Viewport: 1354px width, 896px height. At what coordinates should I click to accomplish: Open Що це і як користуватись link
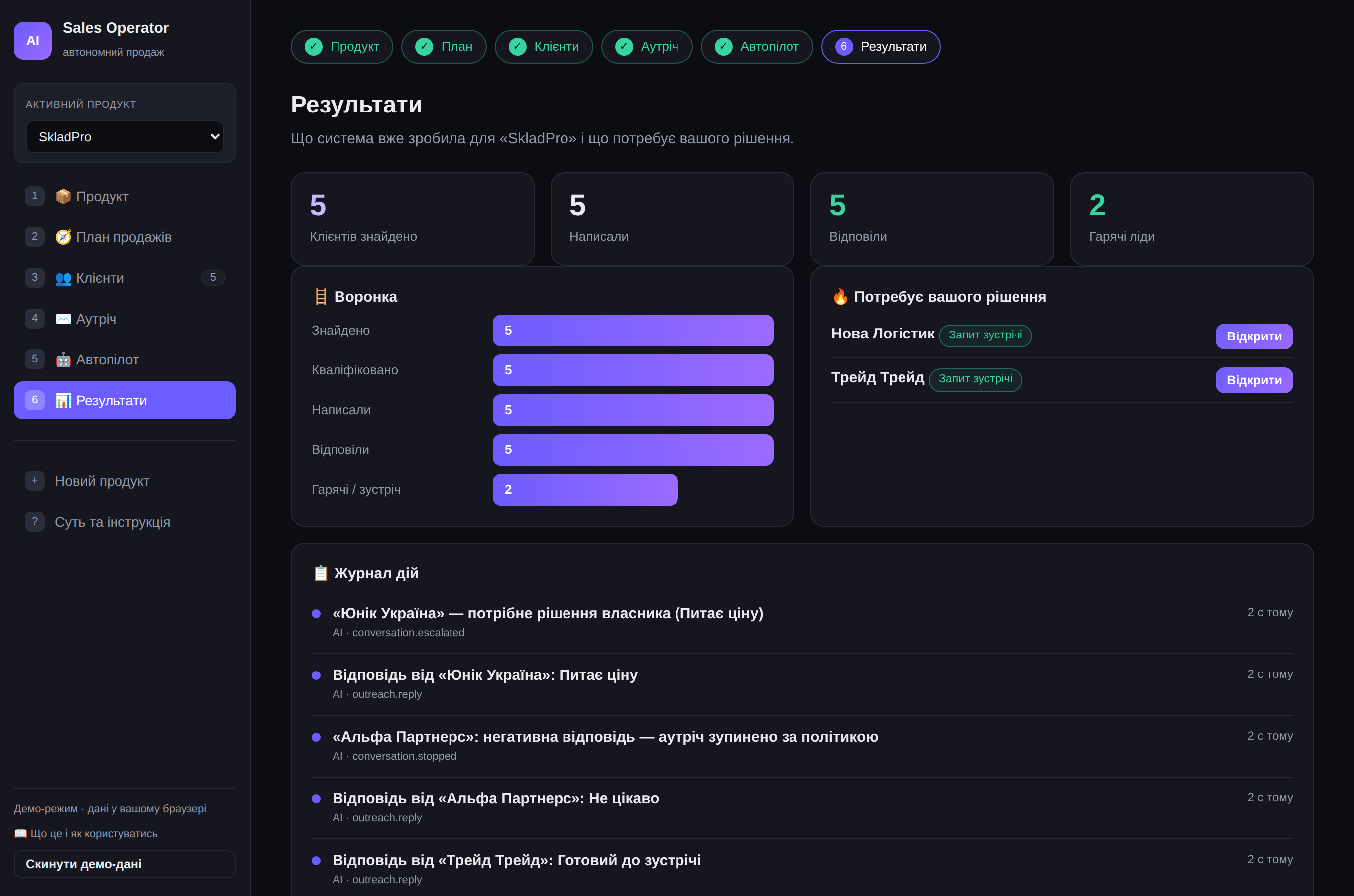point(86,834)
